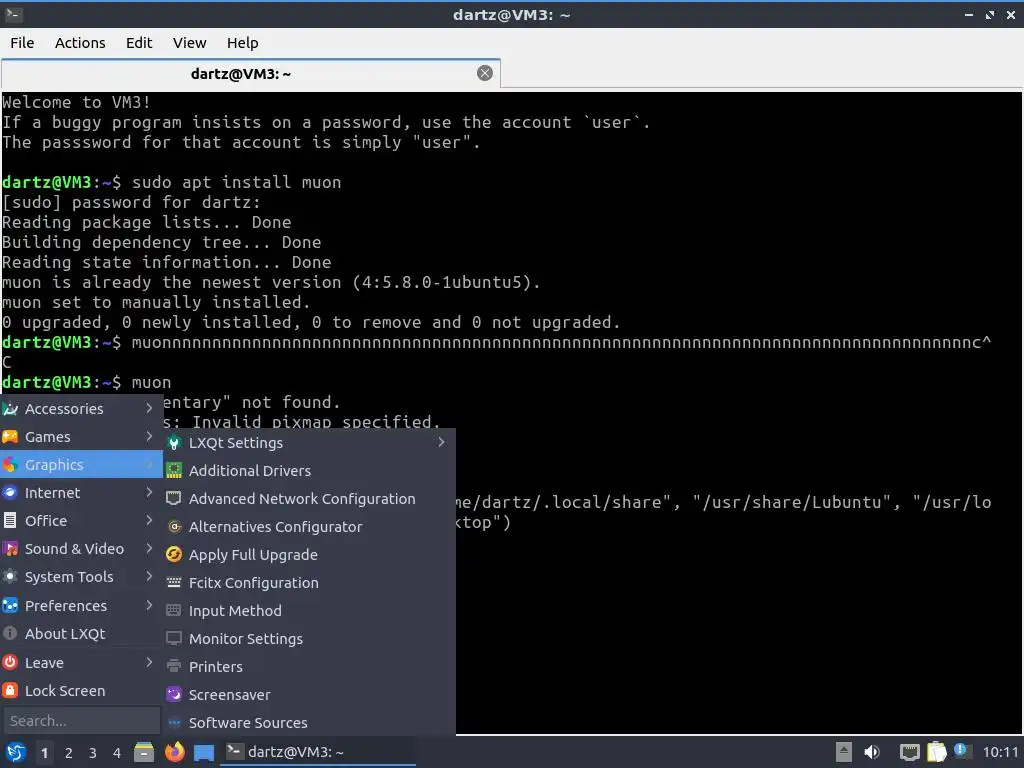Expand the Sound & Video submenu arrow

click(x=149, y=549)
